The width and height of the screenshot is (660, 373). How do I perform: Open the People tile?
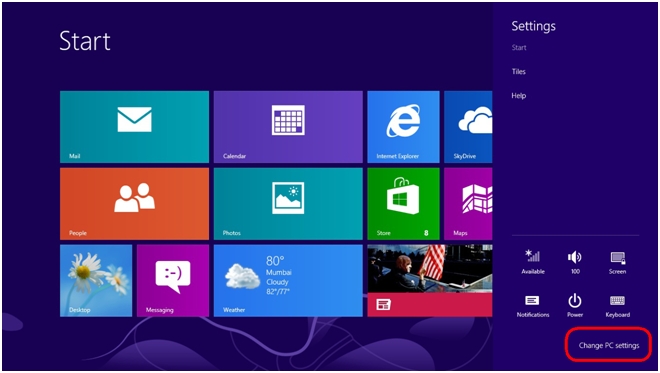tap(134, 204)
